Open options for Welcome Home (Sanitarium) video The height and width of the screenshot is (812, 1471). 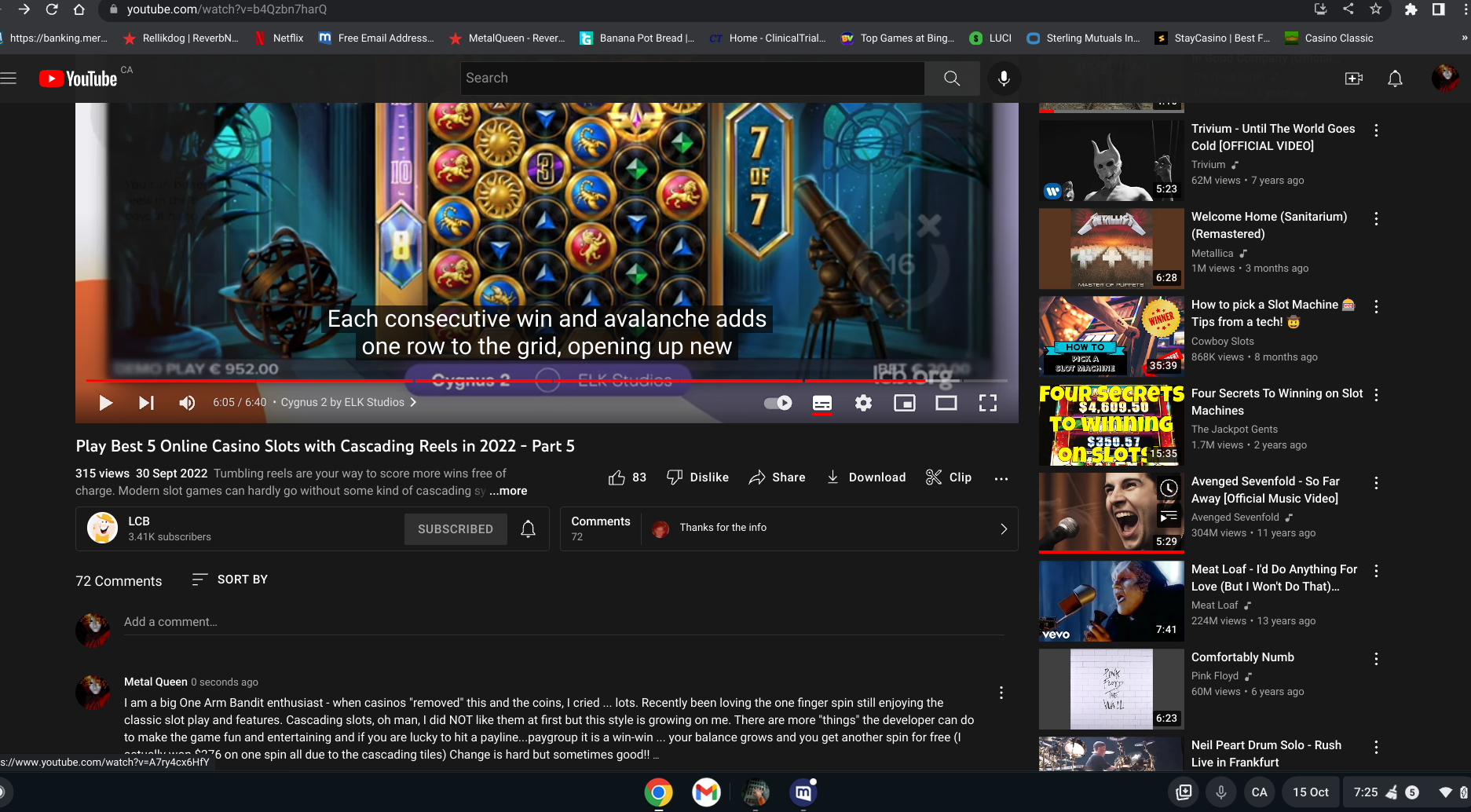pos(1376,218)
